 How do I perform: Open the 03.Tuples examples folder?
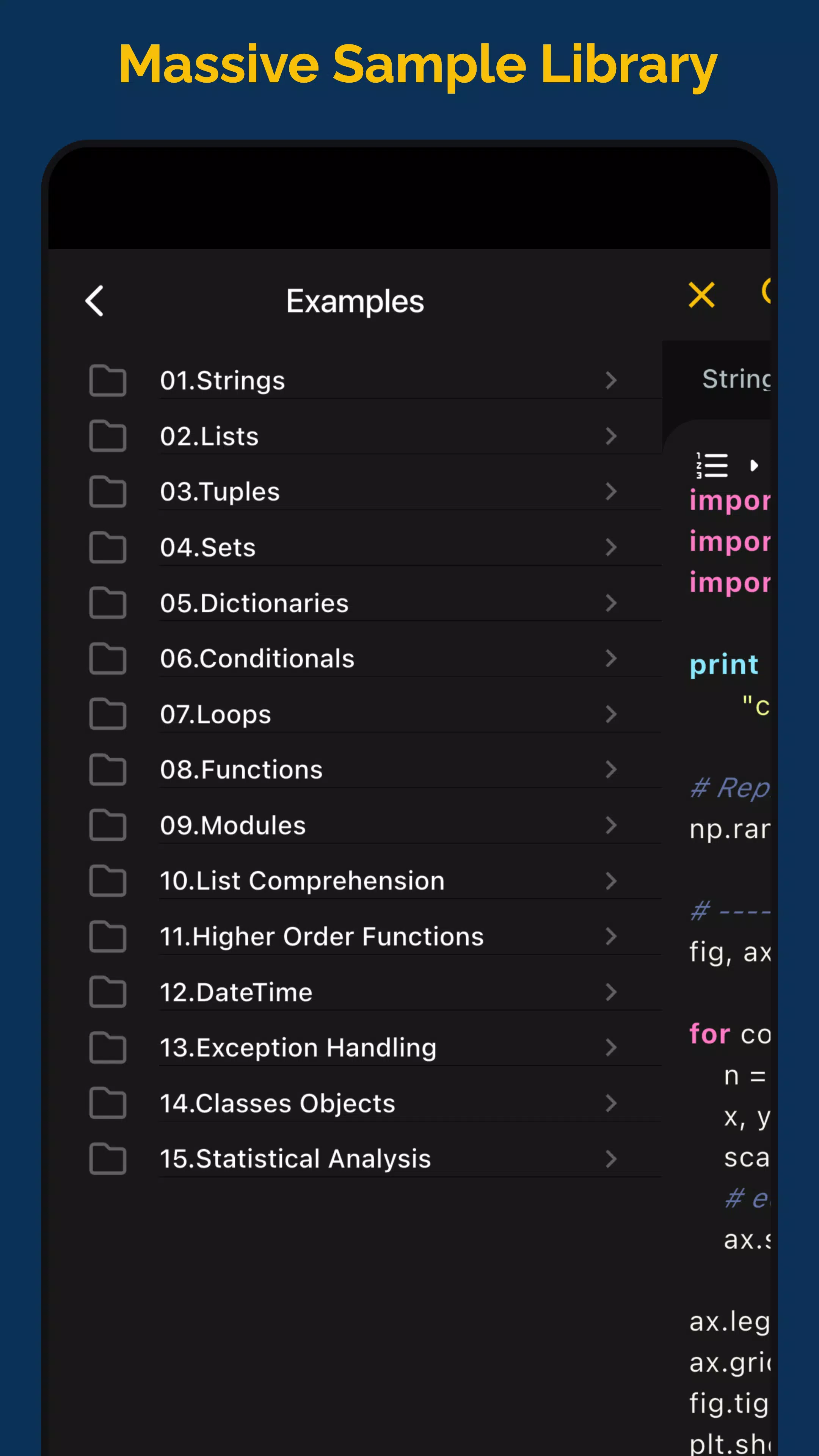(x=220, y=492)
